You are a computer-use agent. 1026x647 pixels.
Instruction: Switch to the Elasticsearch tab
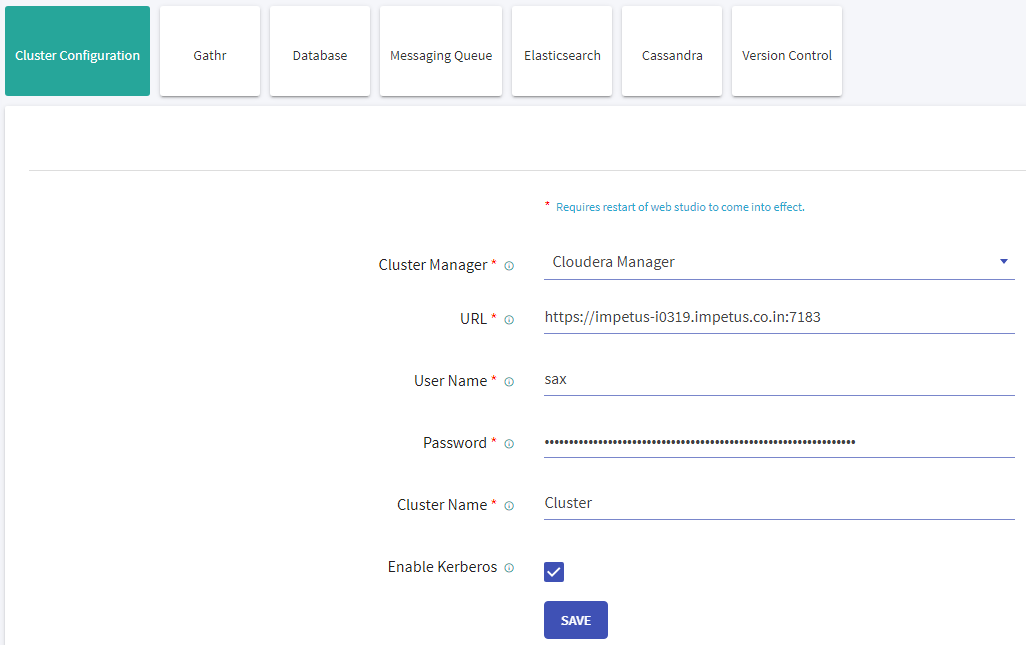coord(562,51)
